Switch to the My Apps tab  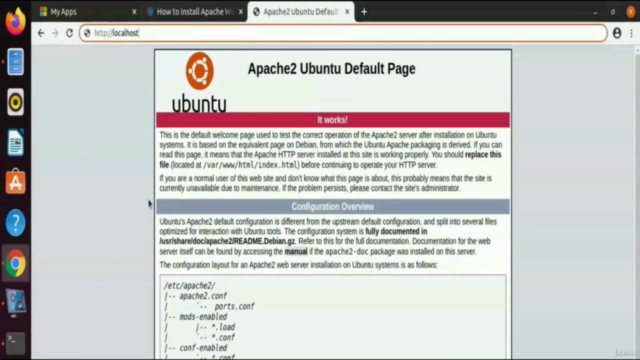coord(87,12)
